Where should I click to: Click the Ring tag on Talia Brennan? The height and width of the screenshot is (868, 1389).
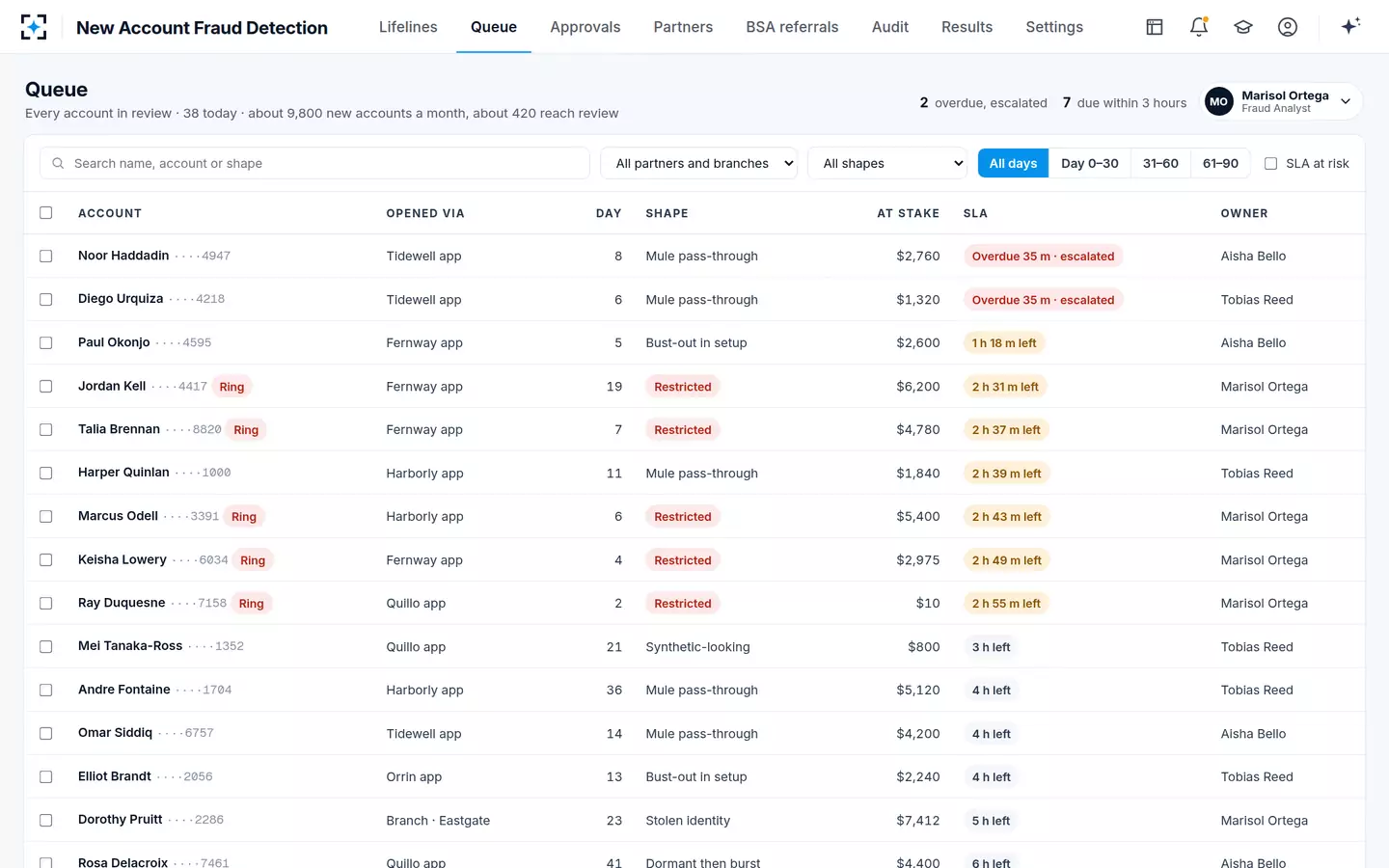(246, 430)
